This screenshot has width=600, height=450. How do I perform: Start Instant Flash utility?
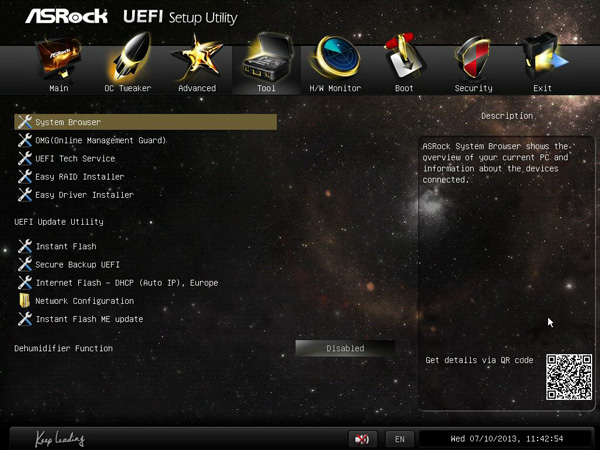coord(66,246)
